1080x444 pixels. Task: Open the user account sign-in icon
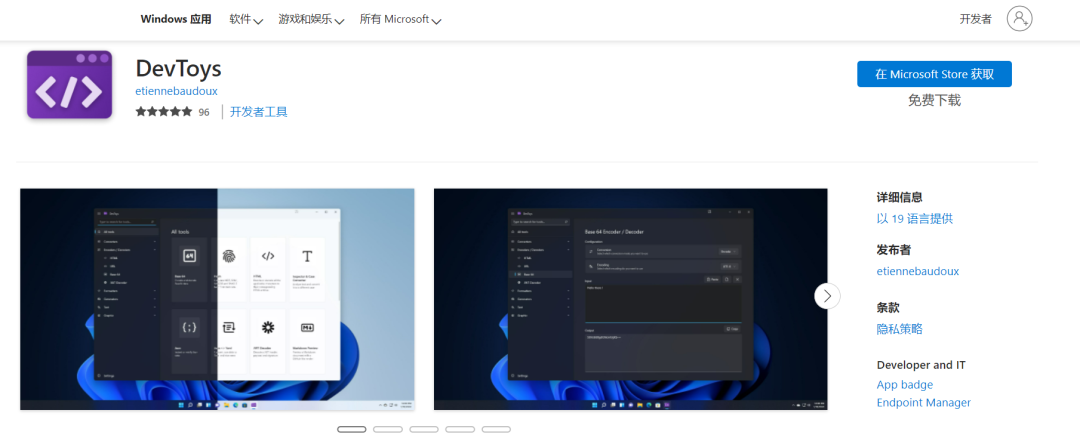click(1019, 19)
